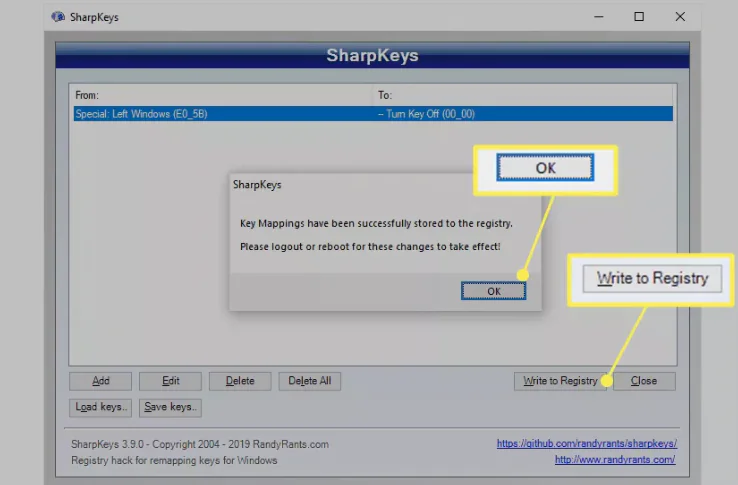Click the Turn Key Off (00_00) cell
Screen dimensions: 738x485
coord(426,114)
